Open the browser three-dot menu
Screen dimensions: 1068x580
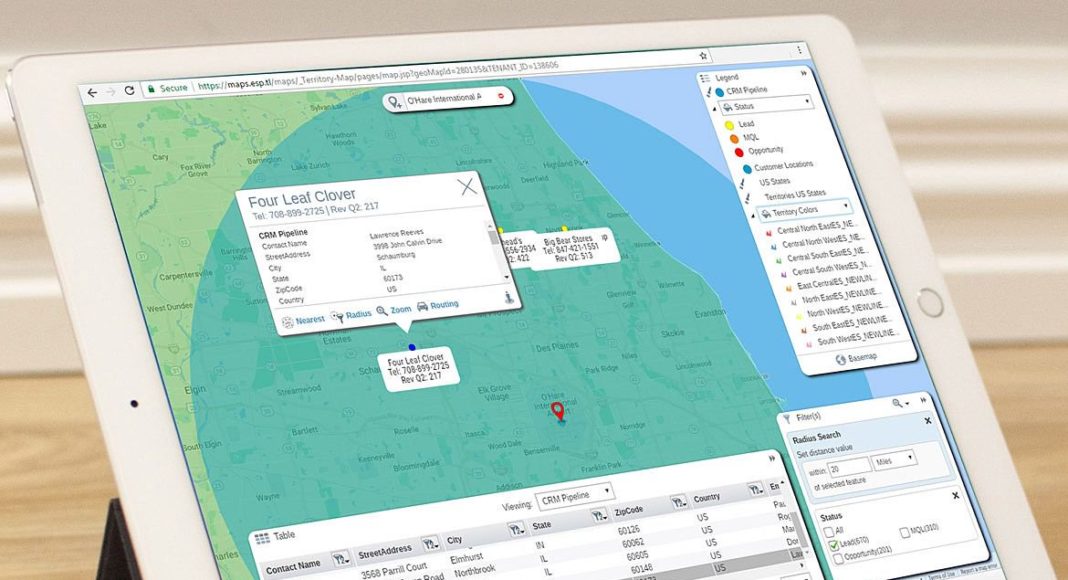click(x=800, y=50)
